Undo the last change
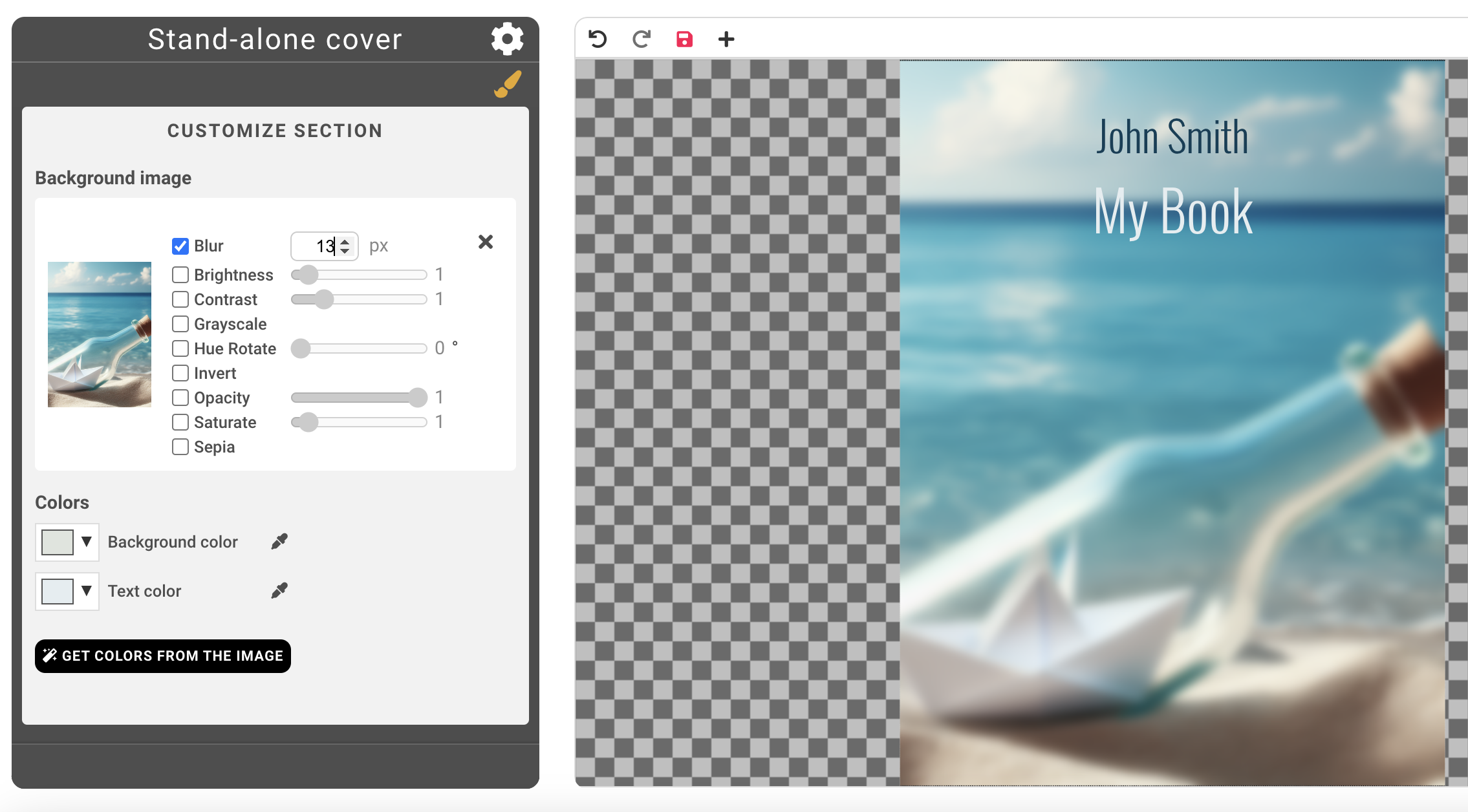1468x812 pixels. 597,39
